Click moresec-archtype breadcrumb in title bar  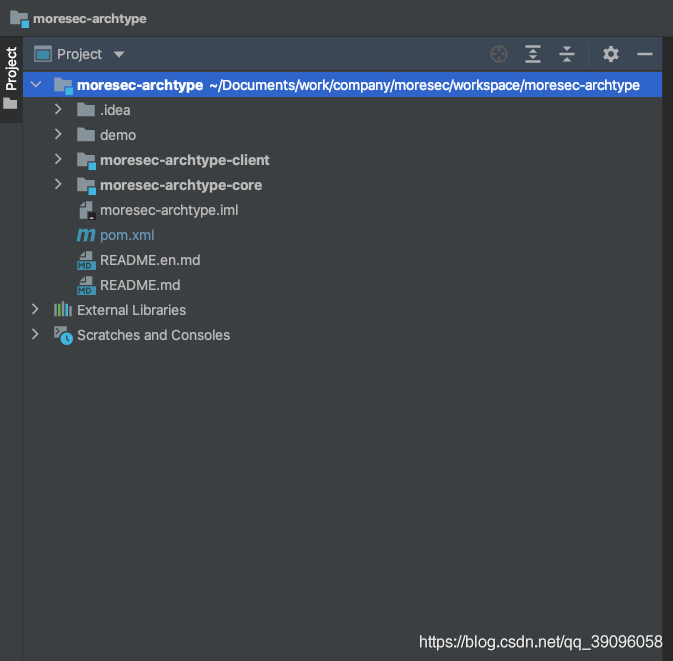(90, 18)
